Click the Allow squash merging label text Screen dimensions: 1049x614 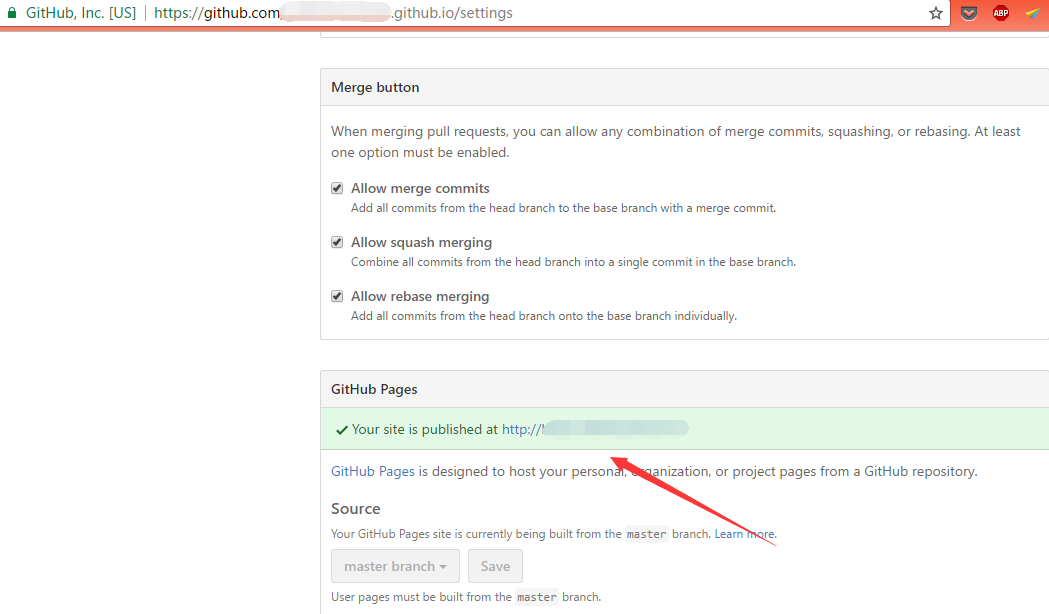(x=421, y=242)
